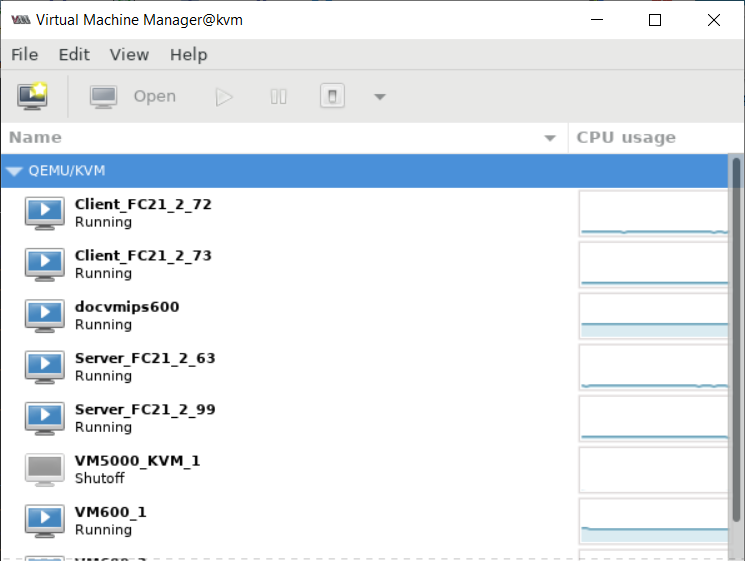Sort by the Name column header

pos(284,138)
